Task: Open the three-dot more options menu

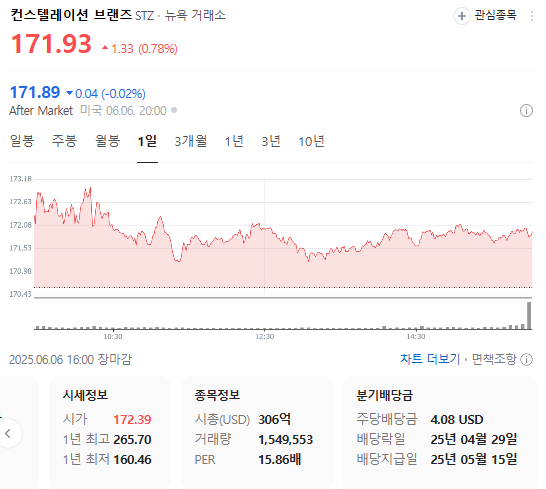Action: [x=531, y=16]
